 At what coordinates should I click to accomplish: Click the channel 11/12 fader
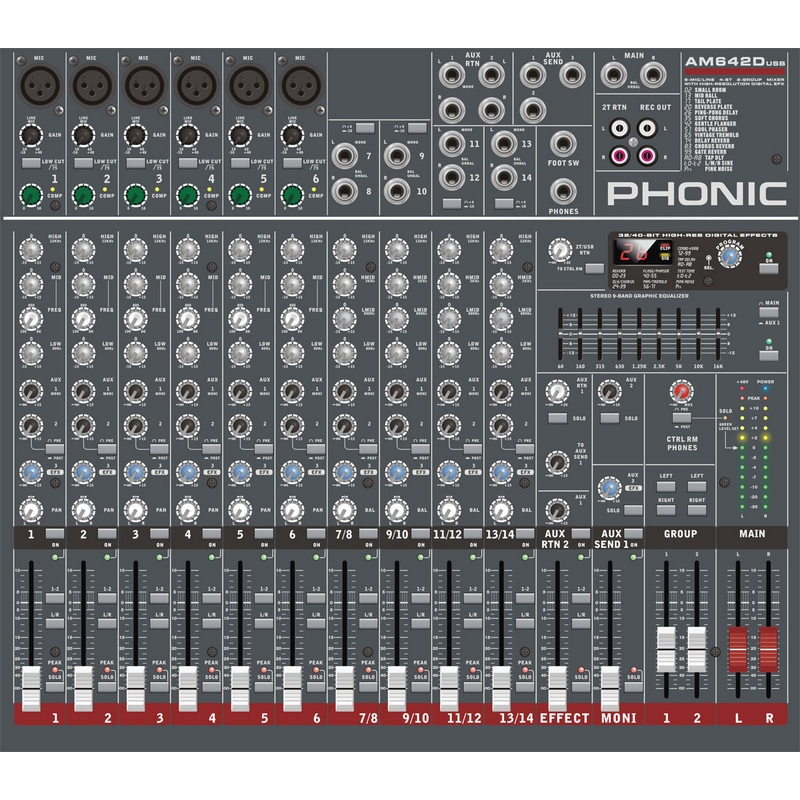(449, 689)
